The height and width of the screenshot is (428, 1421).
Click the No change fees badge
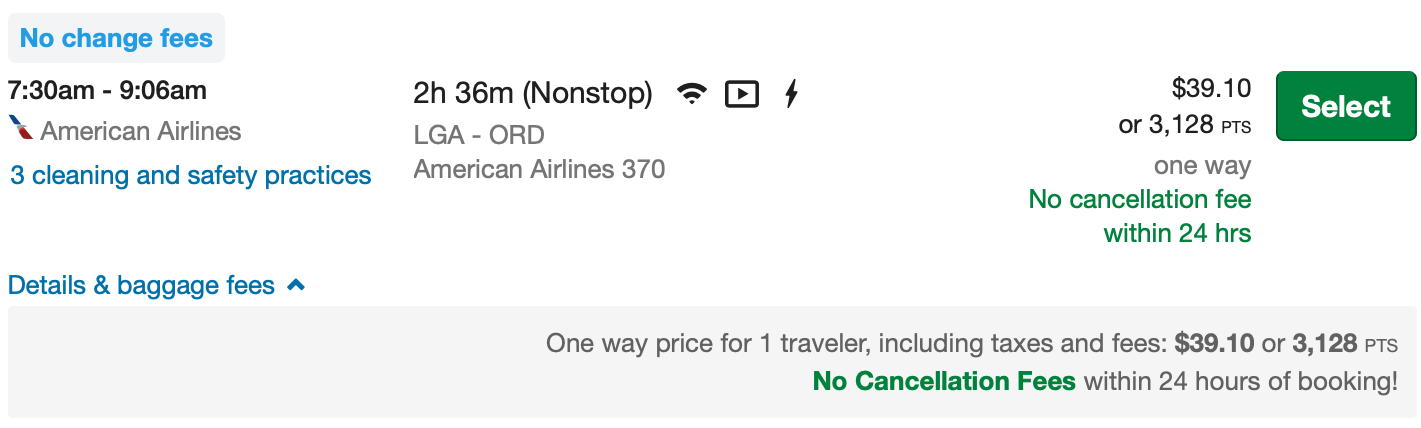click(x=116, y=39)
